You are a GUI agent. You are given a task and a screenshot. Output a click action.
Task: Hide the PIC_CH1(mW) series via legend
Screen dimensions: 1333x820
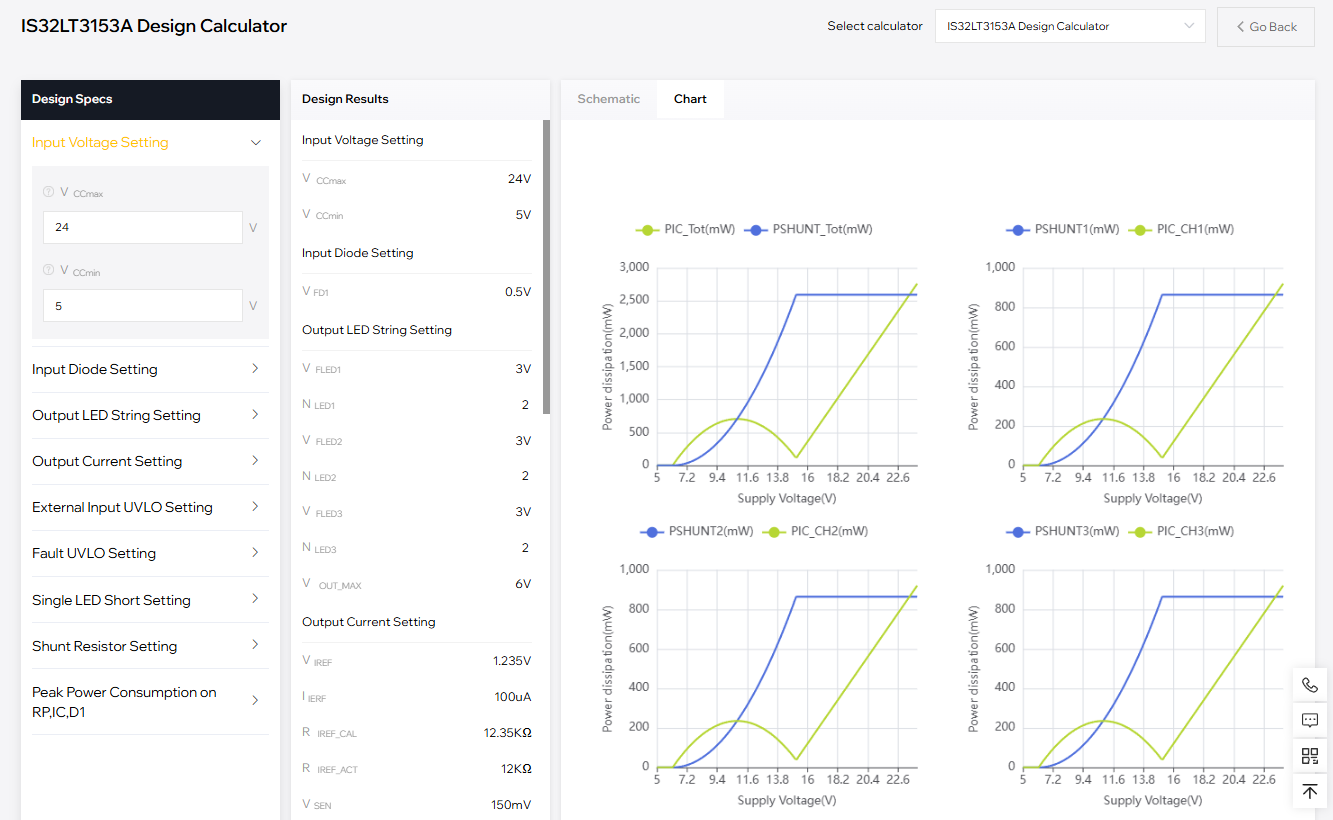click(1181, 229)
